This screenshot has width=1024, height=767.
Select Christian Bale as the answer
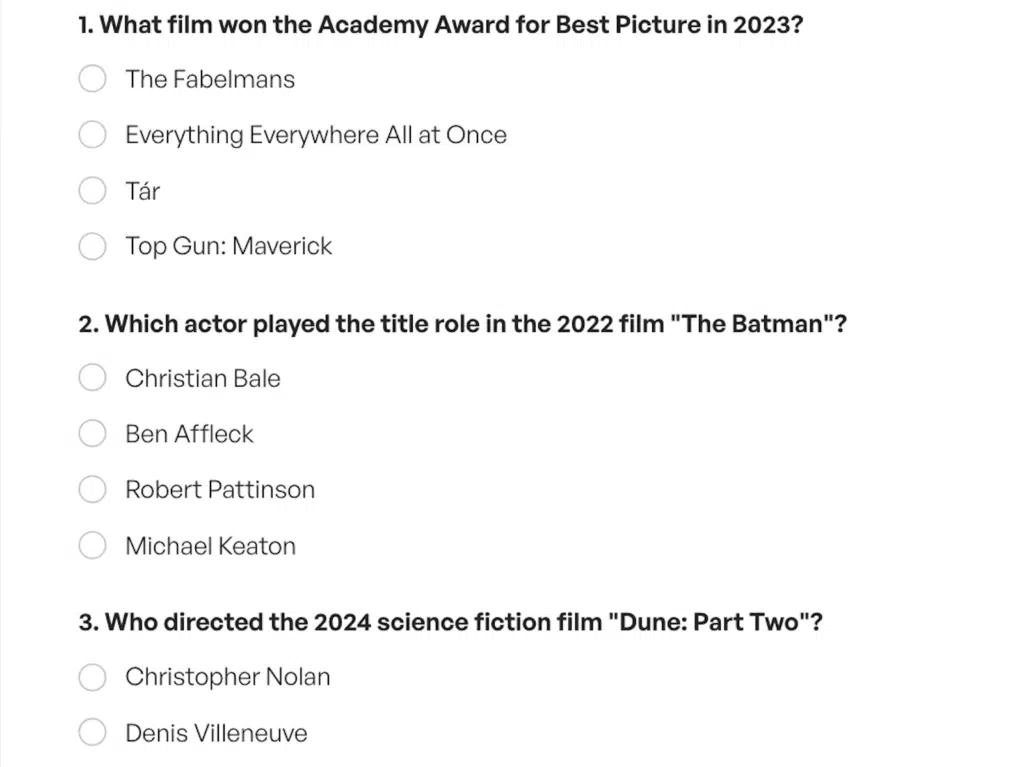pos(92,378)
